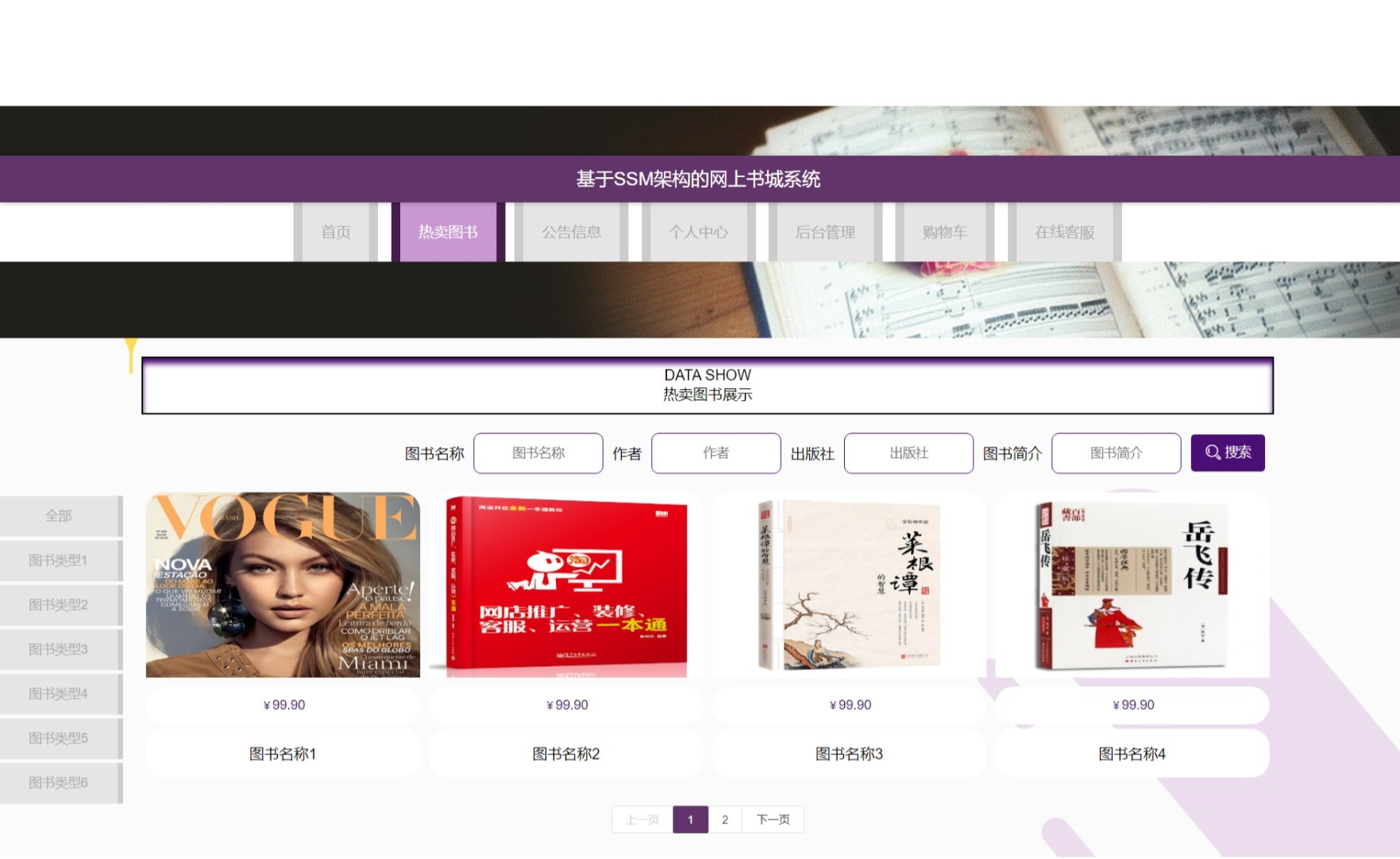This screenshot has height=859, width=1400.
Task: Open the 首页 navigation tab
Action: [x=336, y=232]
